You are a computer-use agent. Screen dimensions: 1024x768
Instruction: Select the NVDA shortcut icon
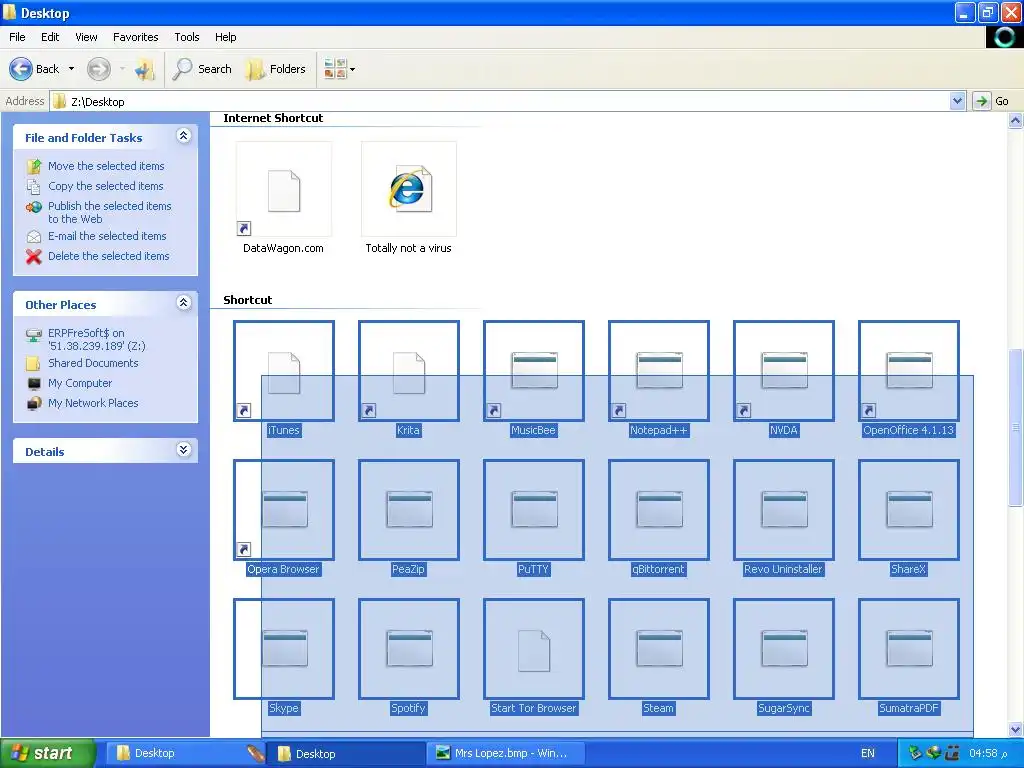point(784,371)
